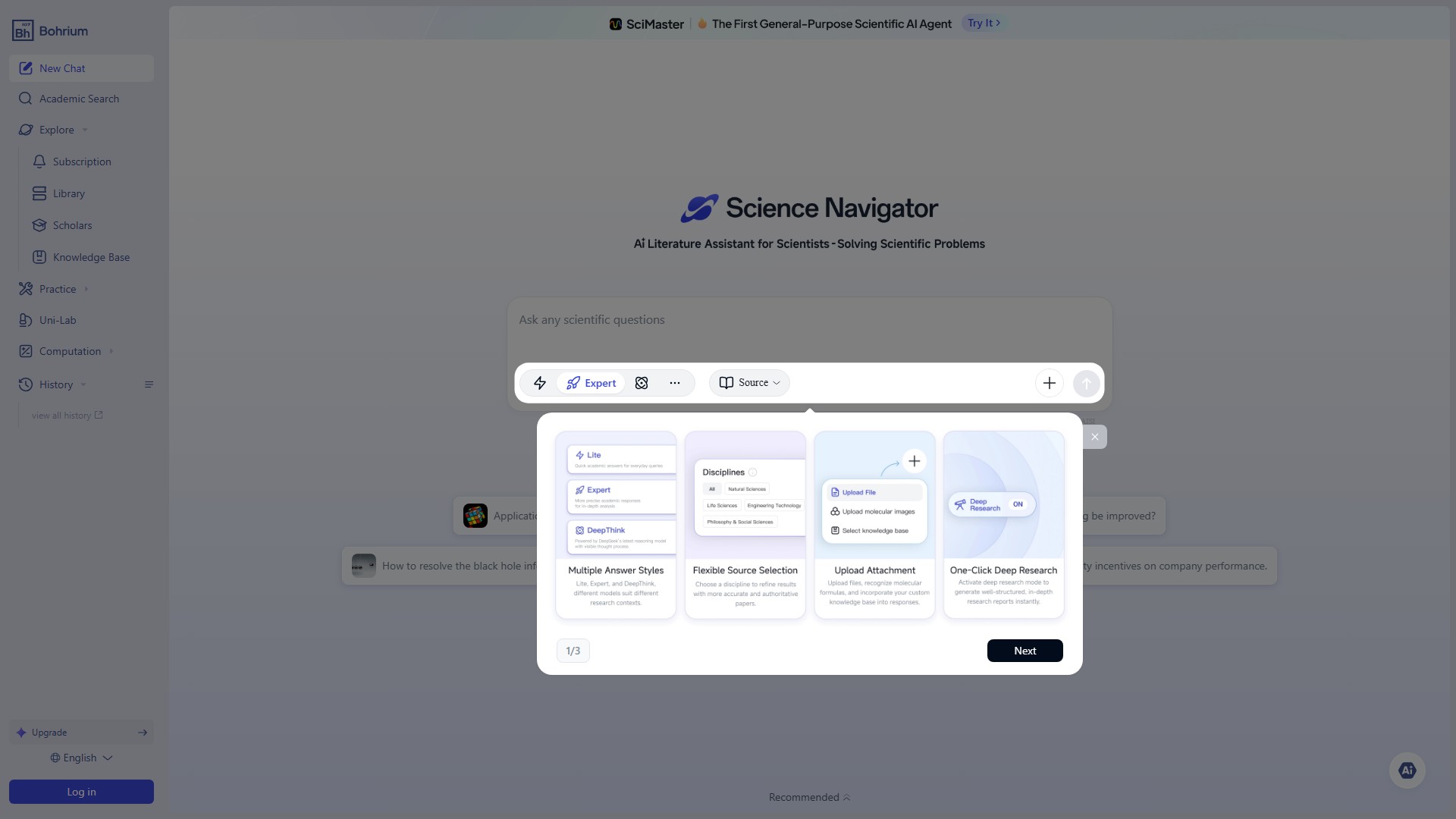Click the Recommended collapse arrow

pyautogui.click(x=847, y=797)
